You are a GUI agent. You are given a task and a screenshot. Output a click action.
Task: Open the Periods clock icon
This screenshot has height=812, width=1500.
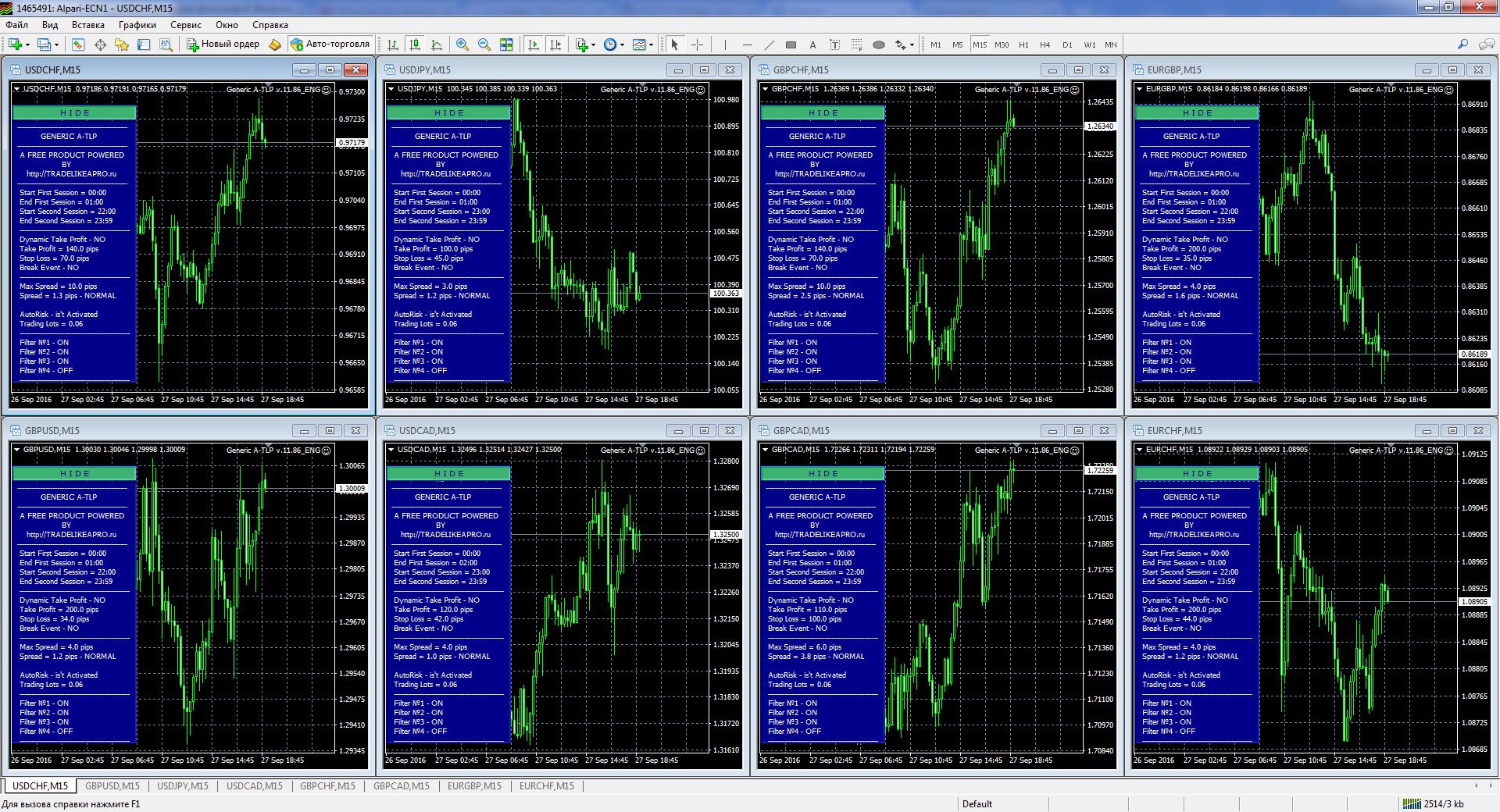pyautogui.click(x=609, y=45)
